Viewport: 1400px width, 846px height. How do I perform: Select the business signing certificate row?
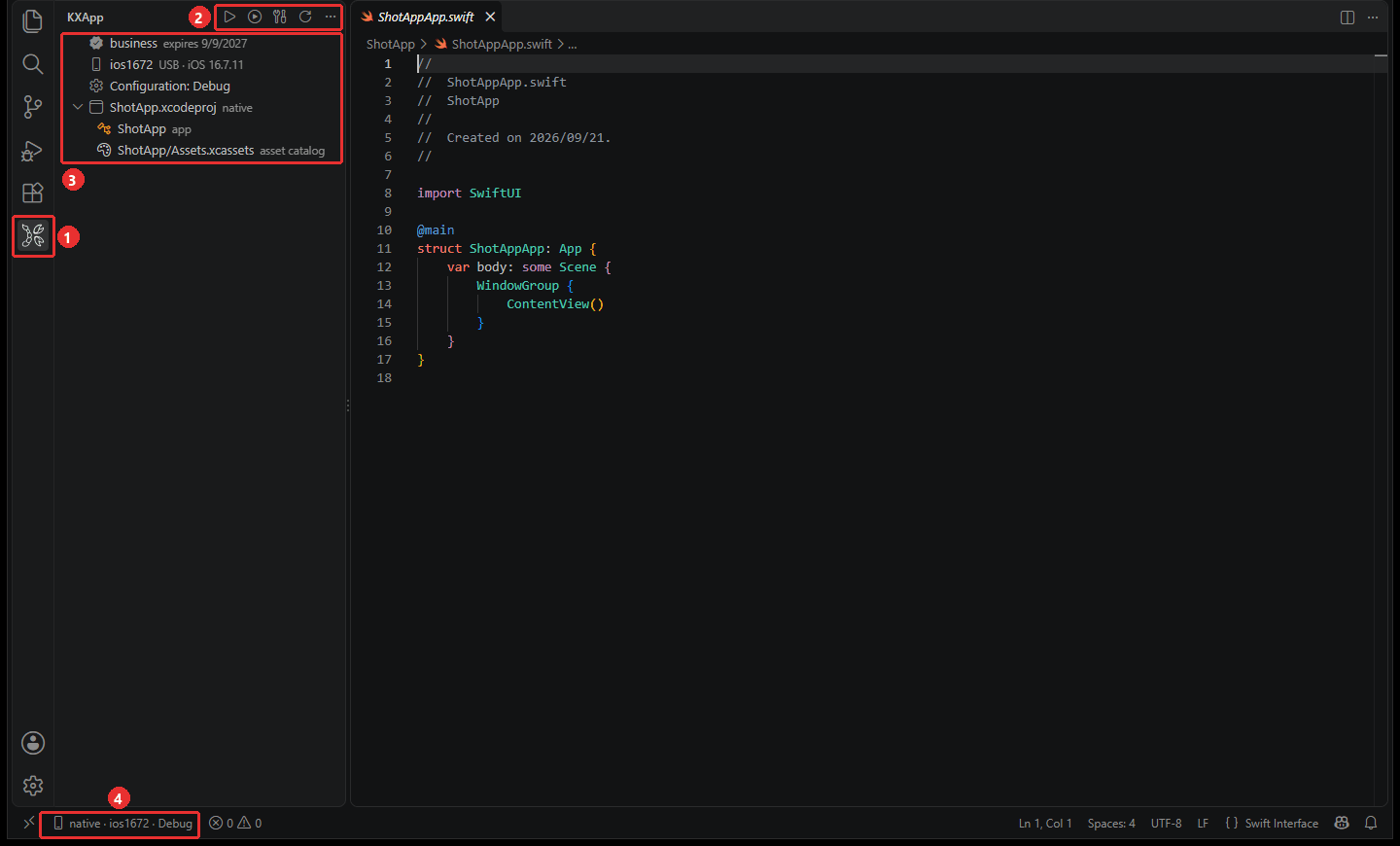pyautogui.click(x=202, y=43)
